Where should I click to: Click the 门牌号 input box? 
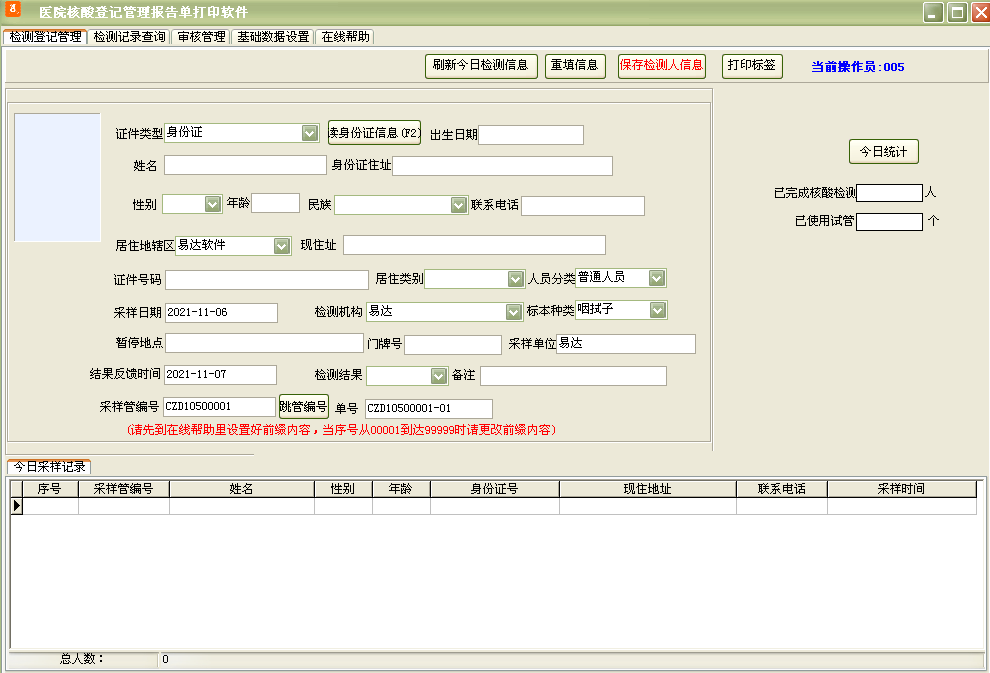coord(453,345)
